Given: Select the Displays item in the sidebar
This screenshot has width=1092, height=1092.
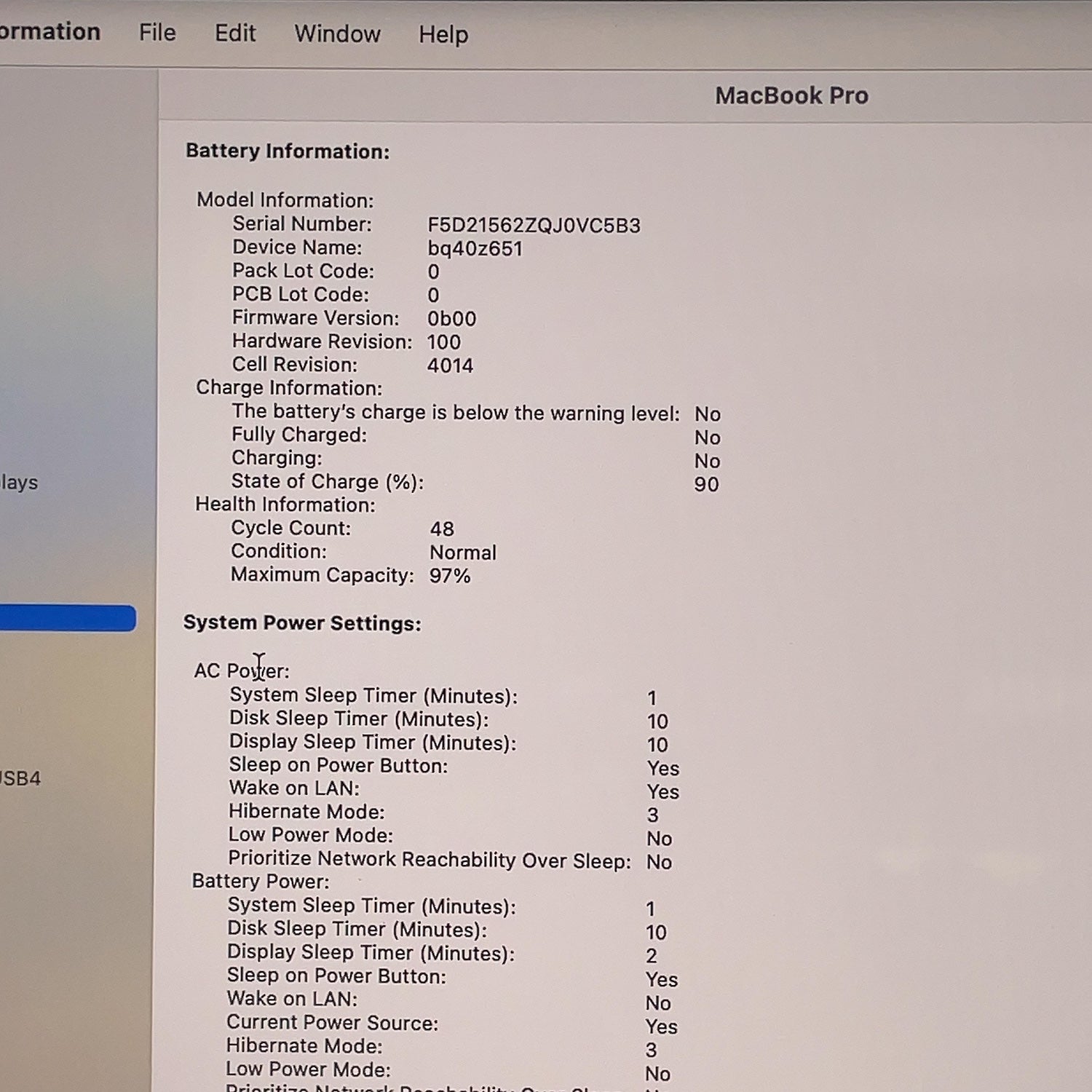Looking at the screenshot, I should (19, 482).
